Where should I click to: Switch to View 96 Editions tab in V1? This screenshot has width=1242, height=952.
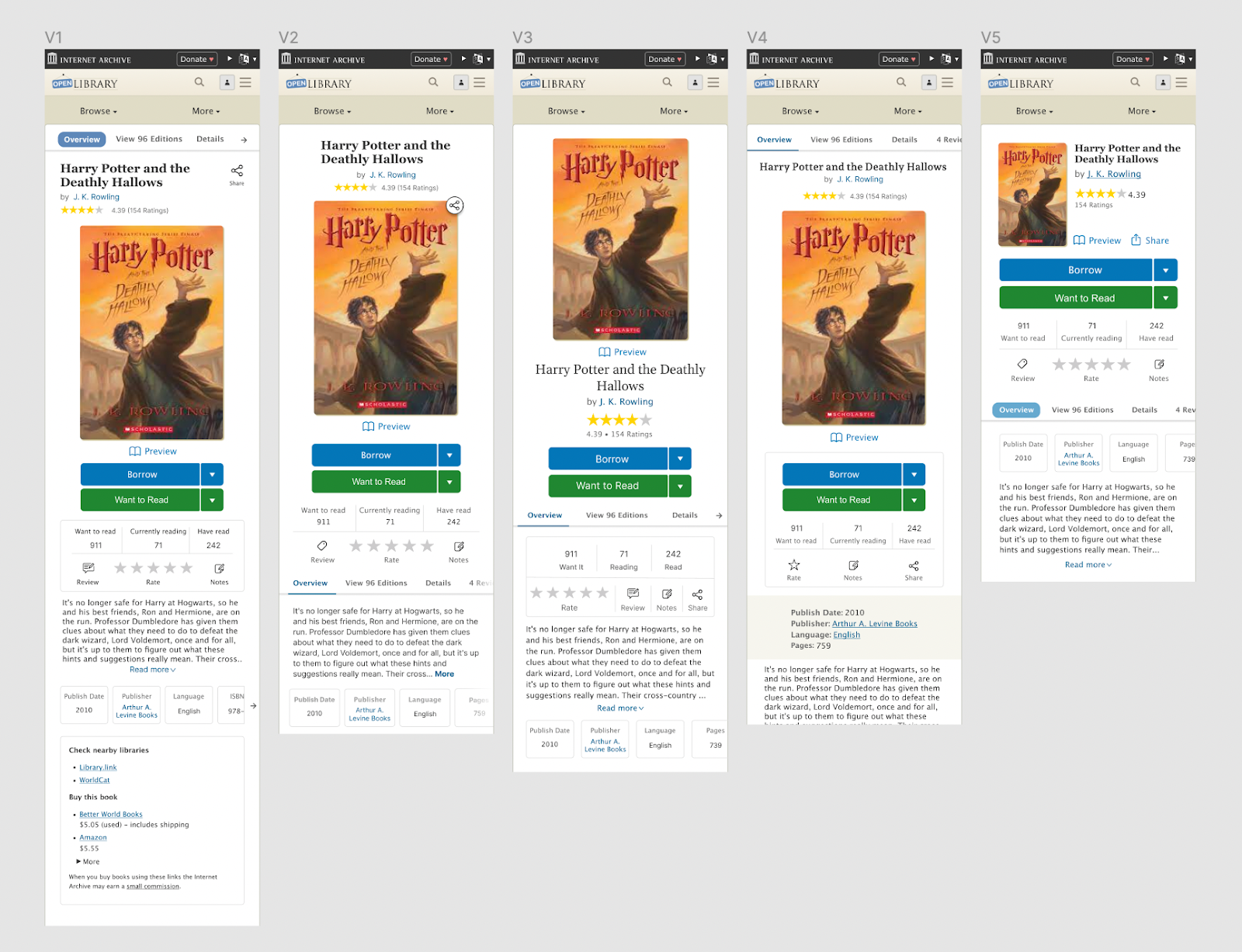coord(149,139)
